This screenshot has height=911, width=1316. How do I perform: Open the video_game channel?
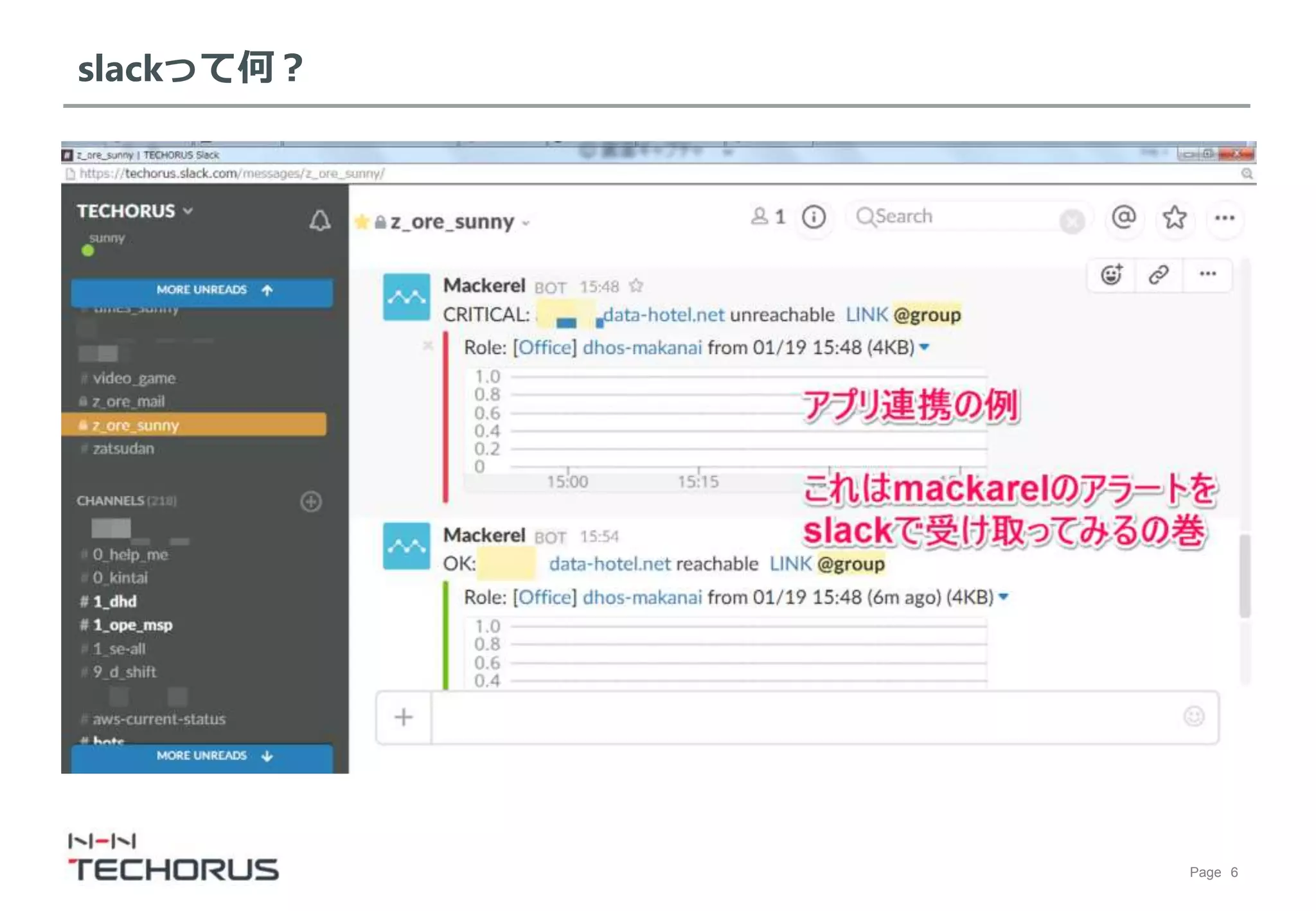click(134, 378)
